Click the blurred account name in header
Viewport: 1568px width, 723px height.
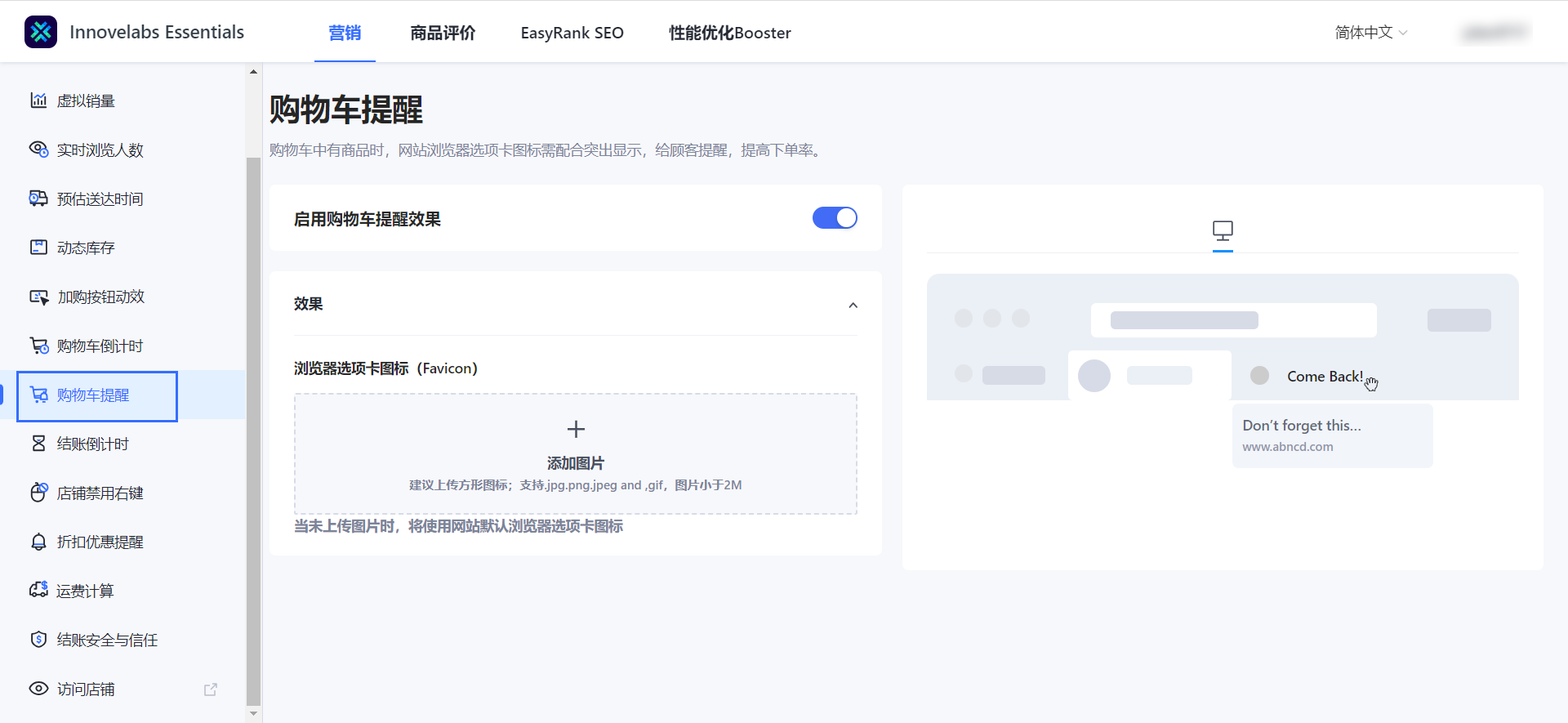click(1494, 33)
